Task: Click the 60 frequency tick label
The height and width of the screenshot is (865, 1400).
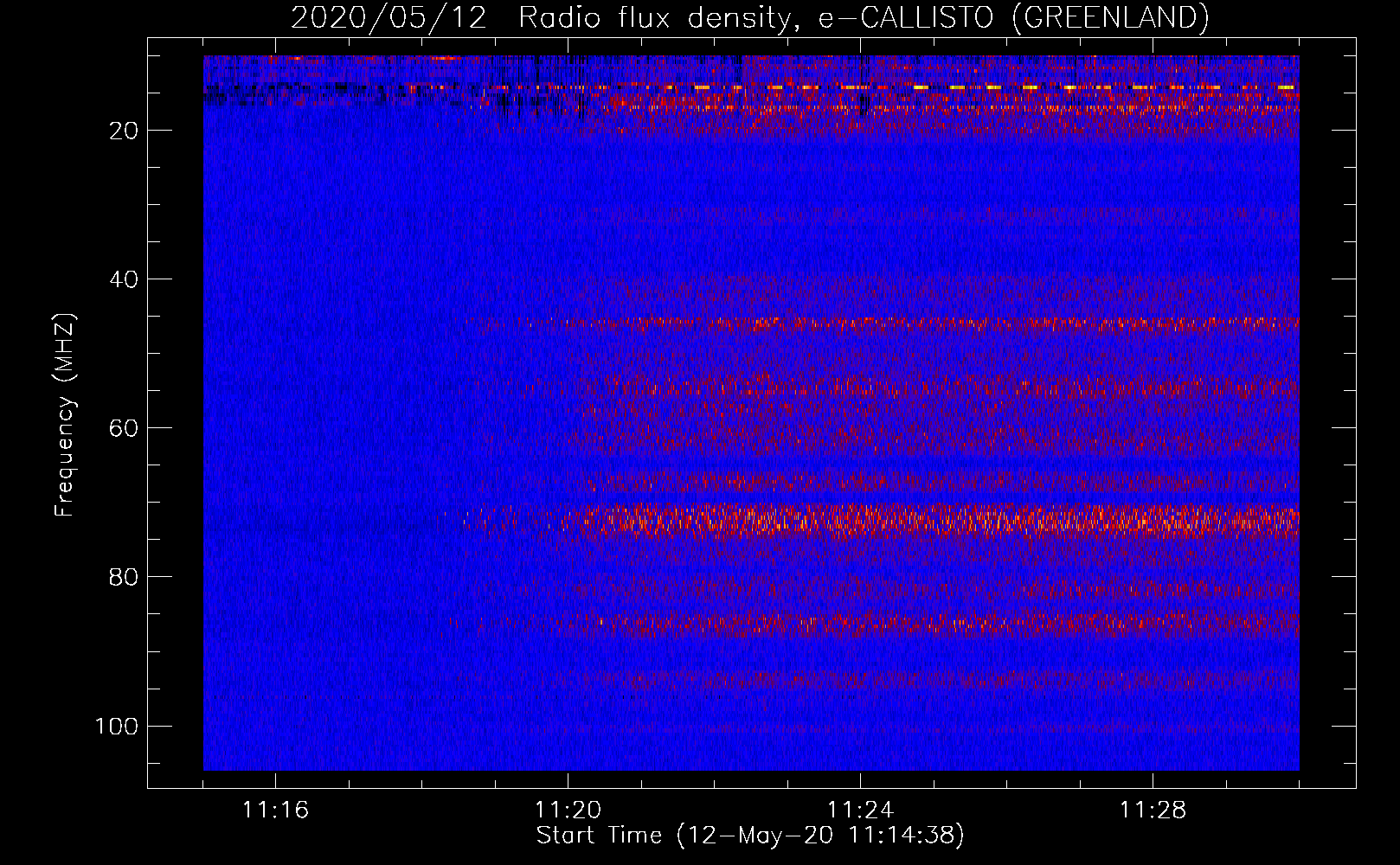Action: pos(124,428)
